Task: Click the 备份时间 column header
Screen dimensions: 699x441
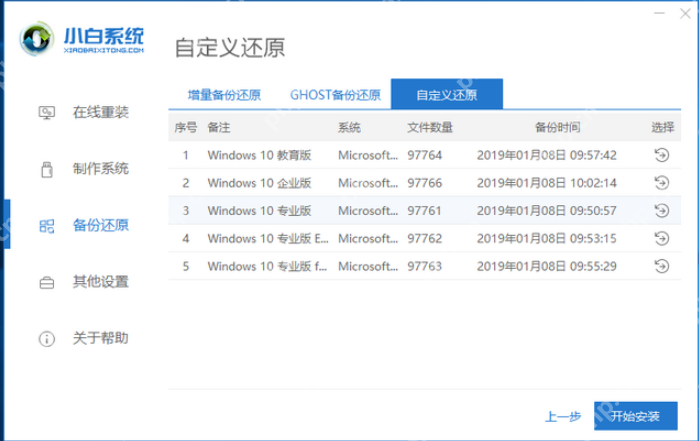Action: tap(557, 128)
